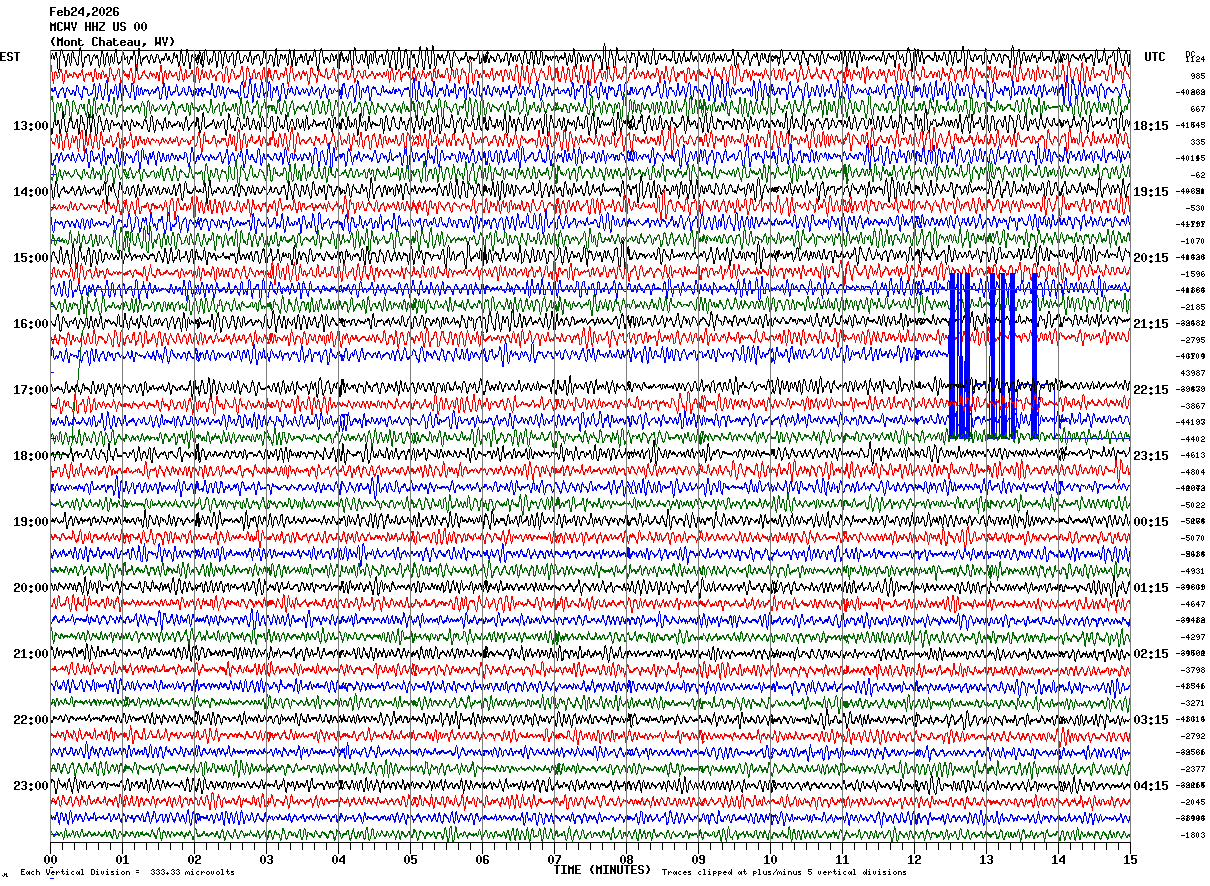The height and width of the screenshot is (886, 1210).
Task: Click the DC offset value -530
Action: click(1195, 208)
